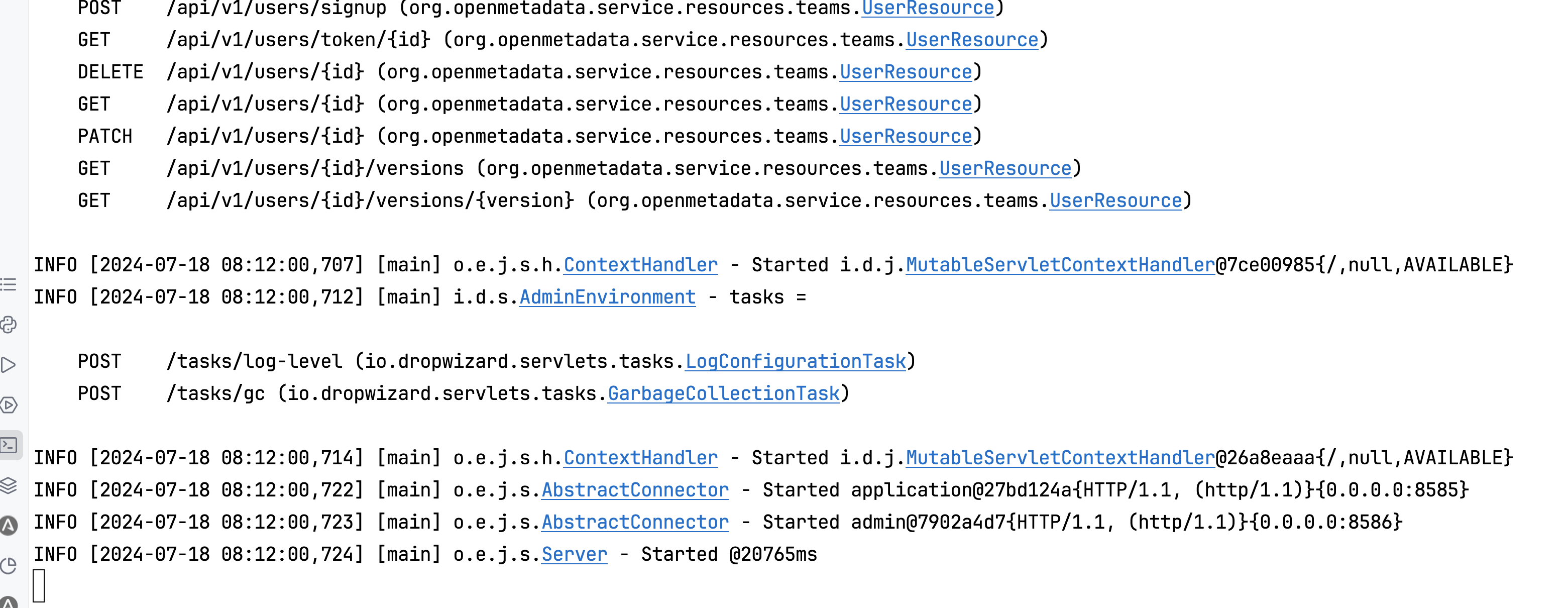Click AbstractConnector link on port 8585 line

(635, 490)
